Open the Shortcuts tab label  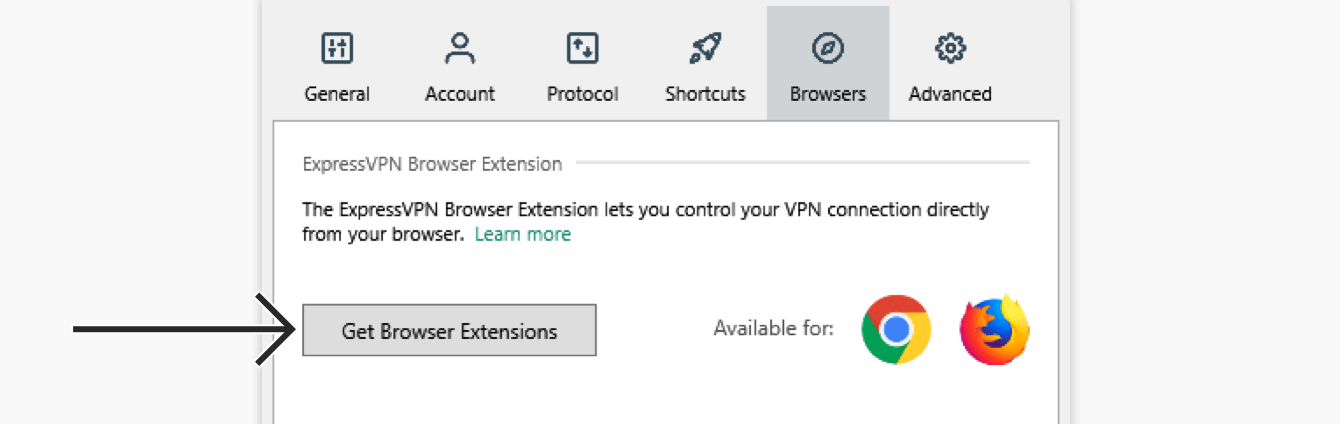click(705, 94)
